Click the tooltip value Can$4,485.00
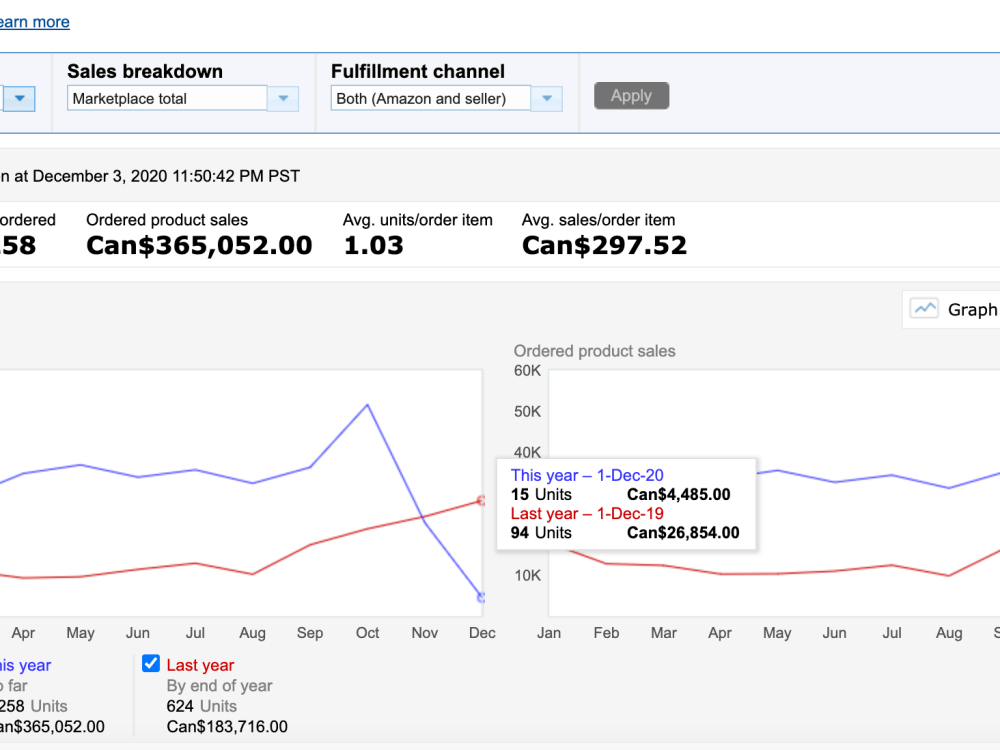 [x=679, y=495]
